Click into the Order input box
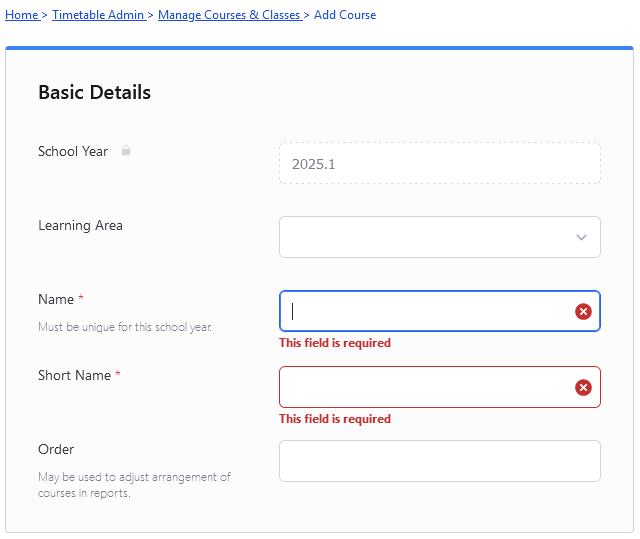 point(440,461)
